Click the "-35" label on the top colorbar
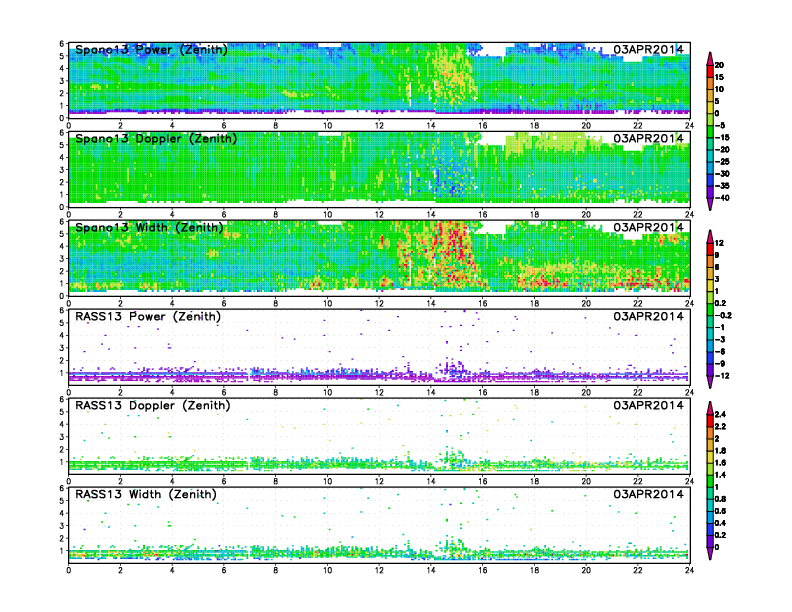The height and width of the screenshot is (612, 792). coord(722,186)
